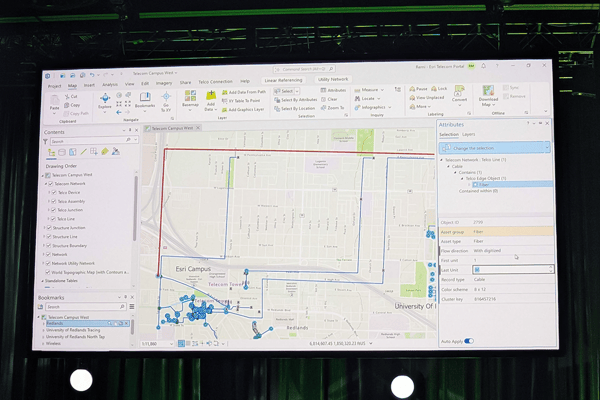Pause labeling
Screen dimensions: 600x400
point(418,89)
